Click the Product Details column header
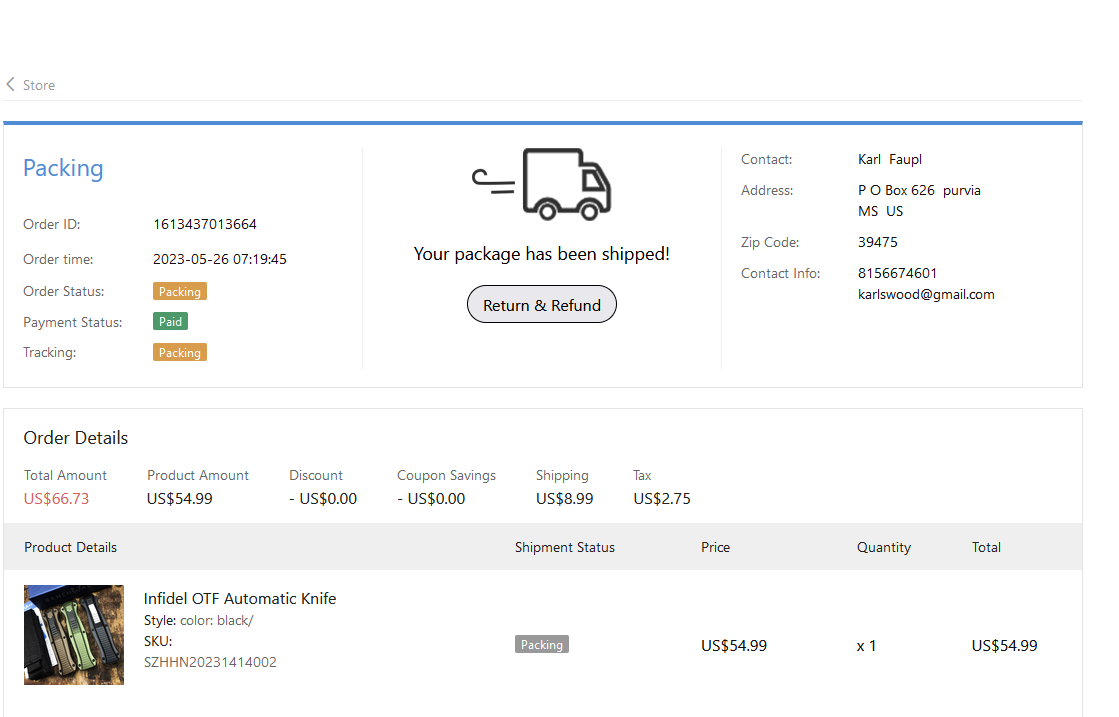The width and height of the screenshot is (1119, 717). [x=71, y=547]
